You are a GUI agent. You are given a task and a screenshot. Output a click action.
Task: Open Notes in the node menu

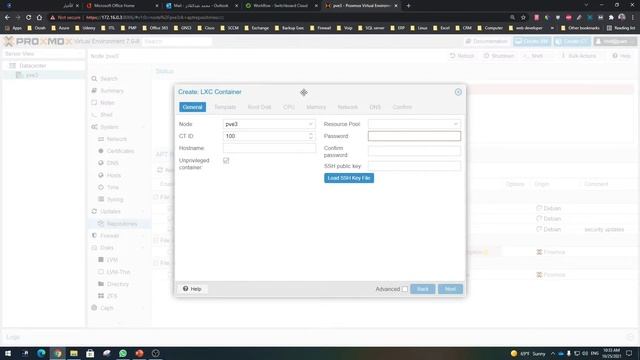point(107,103)
